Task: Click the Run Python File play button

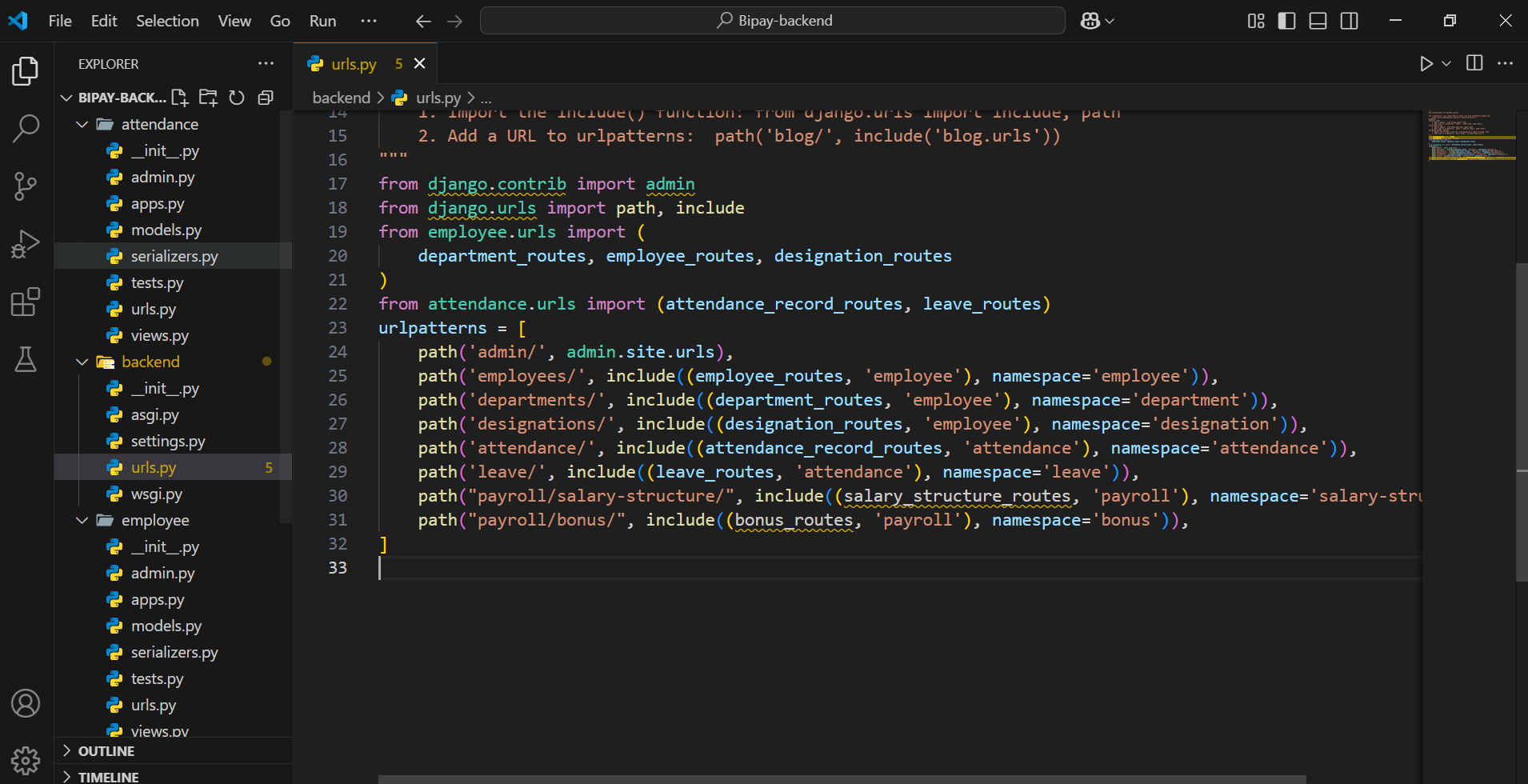Action: coord(1426,64)
